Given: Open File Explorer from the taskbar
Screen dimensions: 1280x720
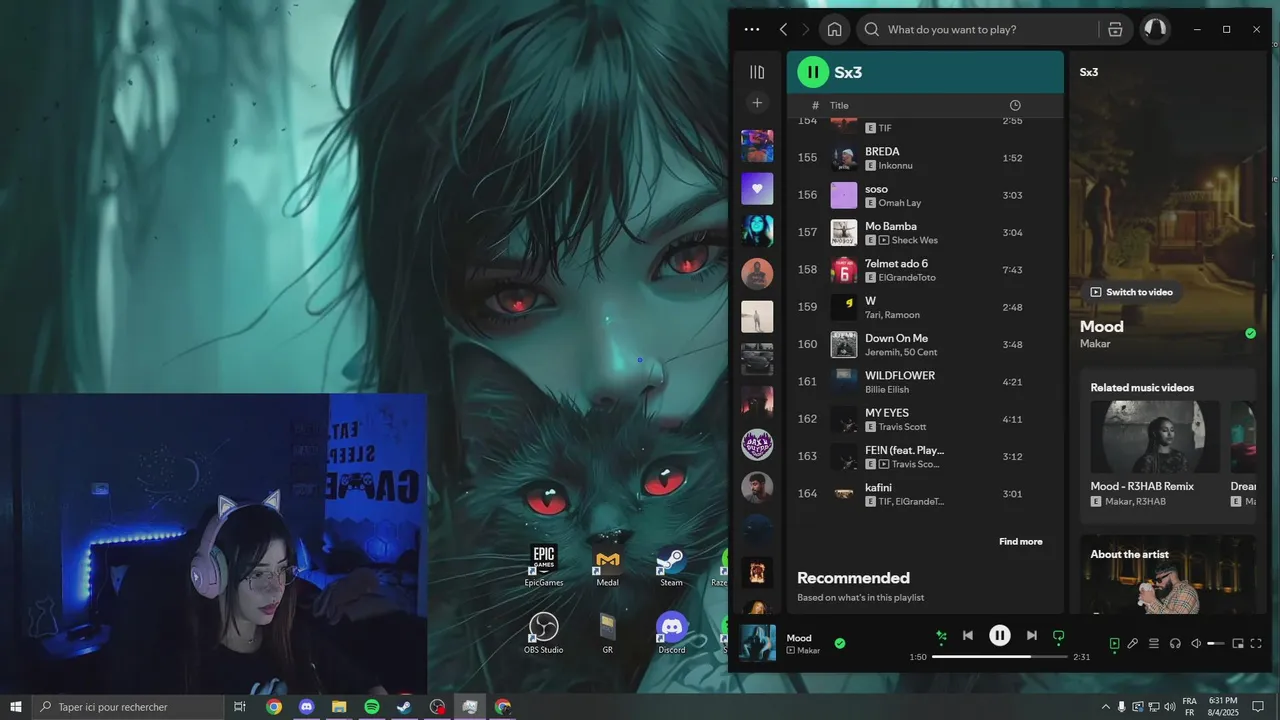Looking at the screenshot, I should click(x=339, y=707).
